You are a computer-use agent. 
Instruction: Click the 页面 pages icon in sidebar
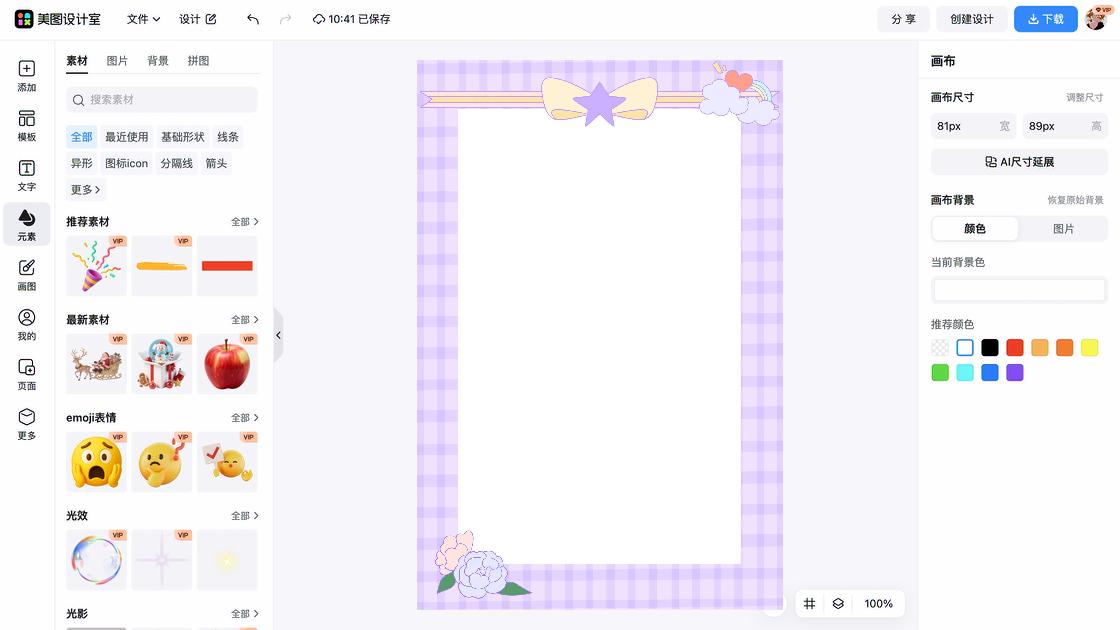(26, 375)
